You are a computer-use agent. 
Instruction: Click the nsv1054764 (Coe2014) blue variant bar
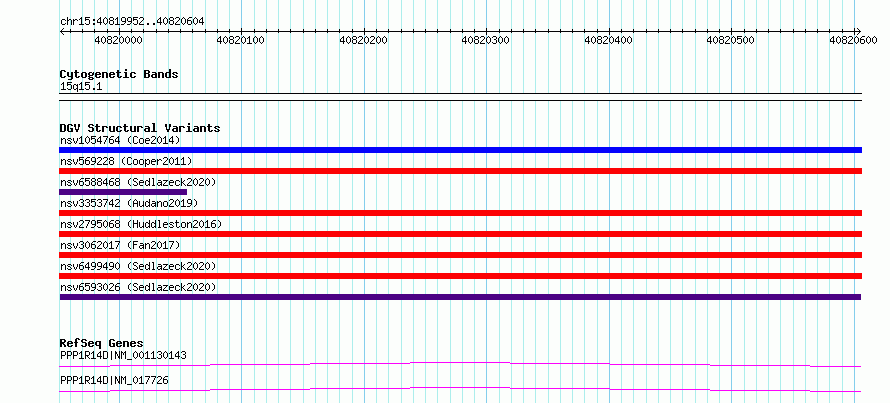460,150
